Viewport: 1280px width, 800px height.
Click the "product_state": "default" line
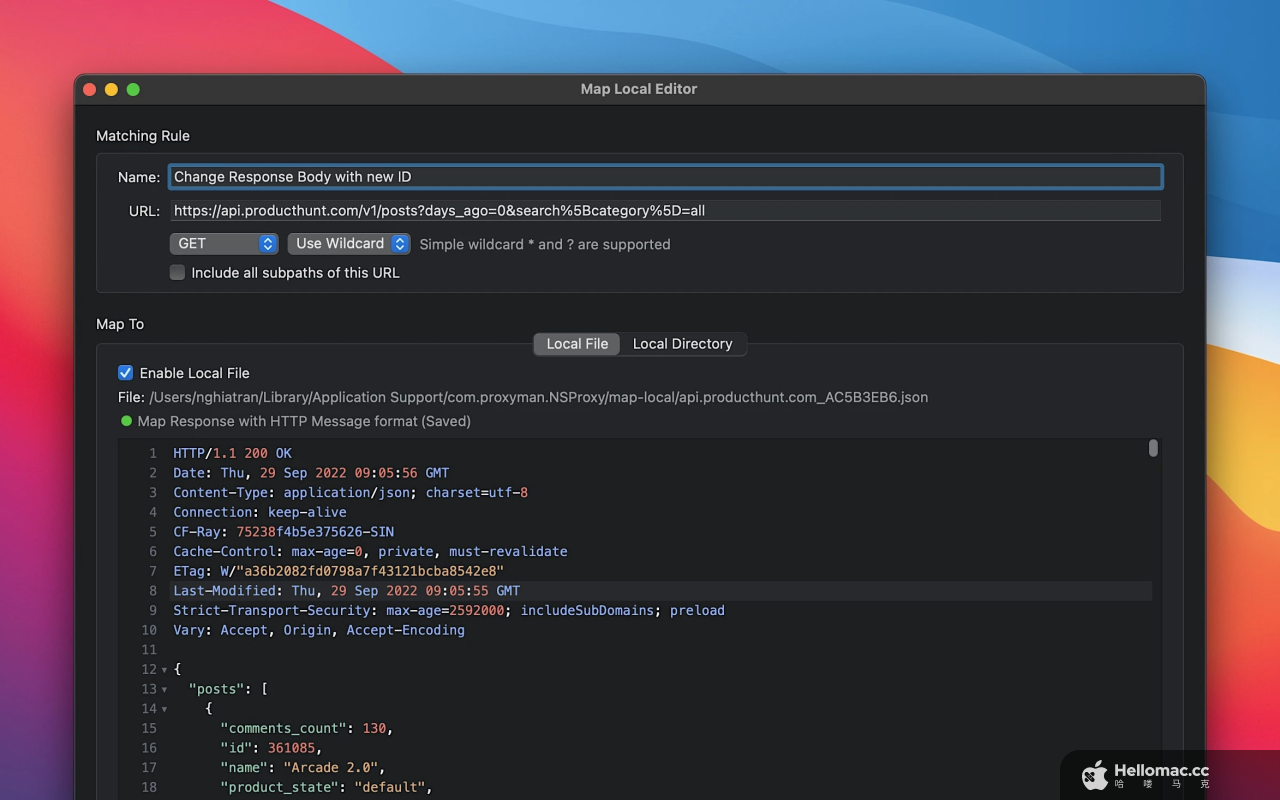tap(326, 788)
